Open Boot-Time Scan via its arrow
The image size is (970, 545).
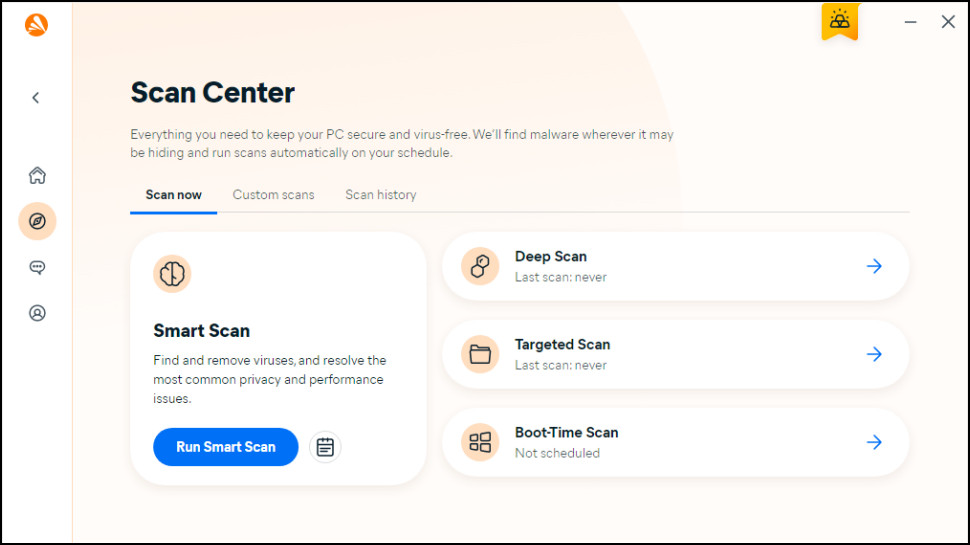(x=874, y=442)
